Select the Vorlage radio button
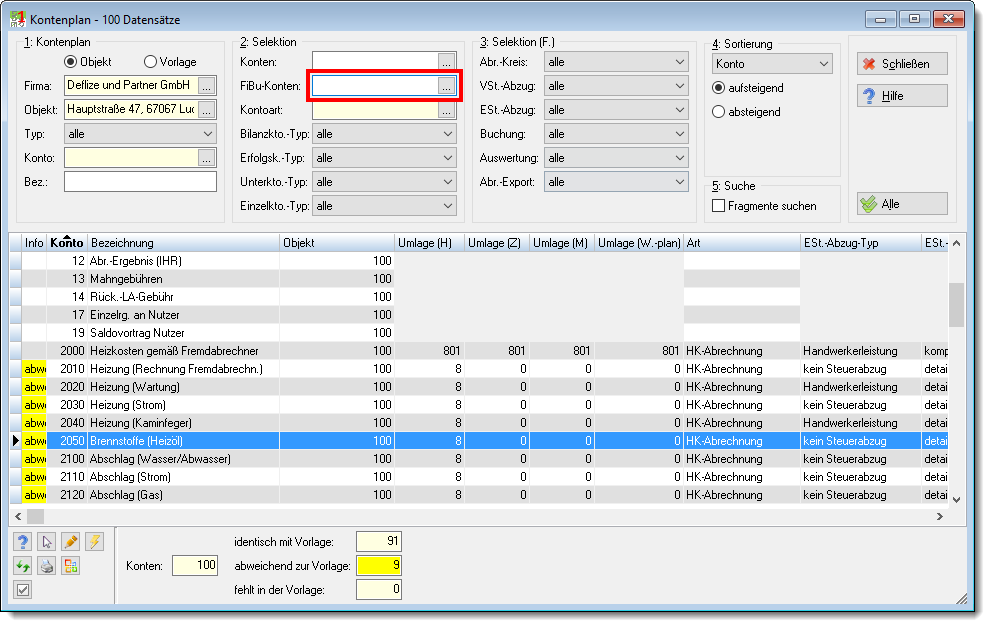The width and height of the screenshot is (990, 627). pyautogui.click(x=150, y=62)
